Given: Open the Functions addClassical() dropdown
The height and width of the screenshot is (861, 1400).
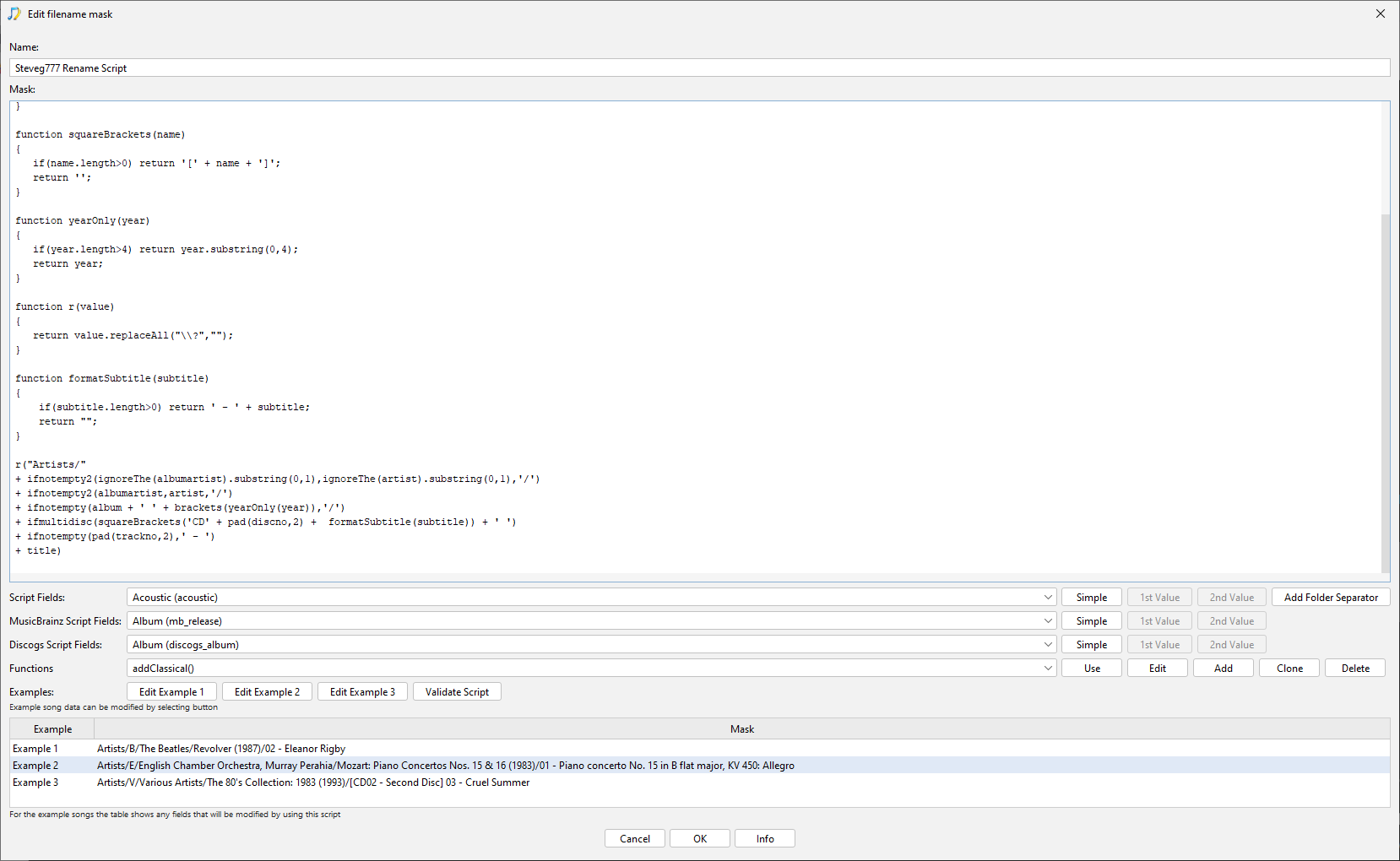Looking at the screenshot, I should pyautogui.click(x=591, y=669).
